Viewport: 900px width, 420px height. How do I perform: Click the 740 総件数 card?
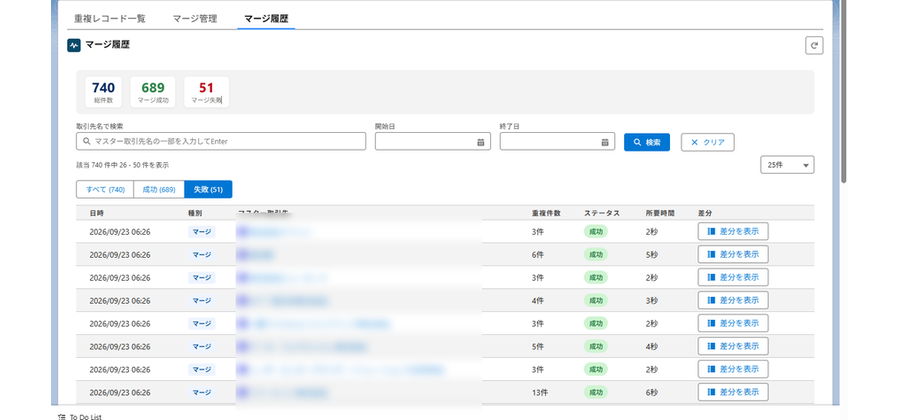click(103, 92)
